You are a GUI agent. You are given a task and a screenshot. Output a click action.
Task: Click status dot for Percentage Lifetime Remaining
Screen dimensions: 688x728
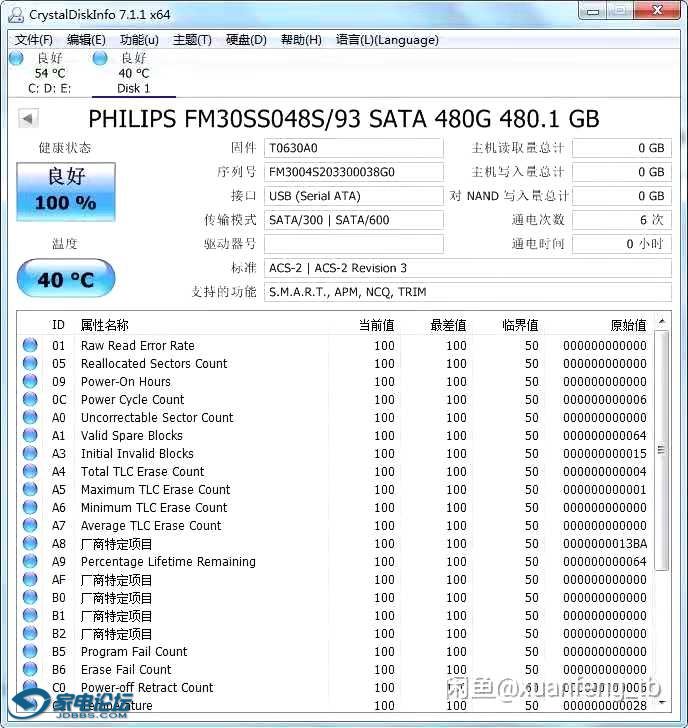30,561
